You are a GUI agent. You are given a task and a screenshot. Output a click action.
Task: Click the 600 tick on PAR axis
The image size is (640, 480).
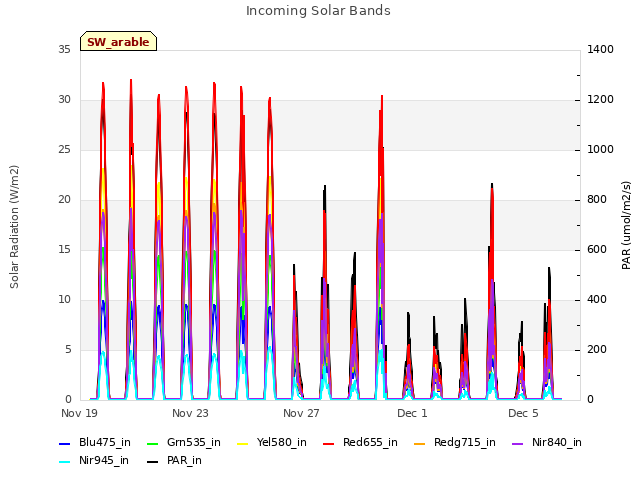click(x=597, y=250)
